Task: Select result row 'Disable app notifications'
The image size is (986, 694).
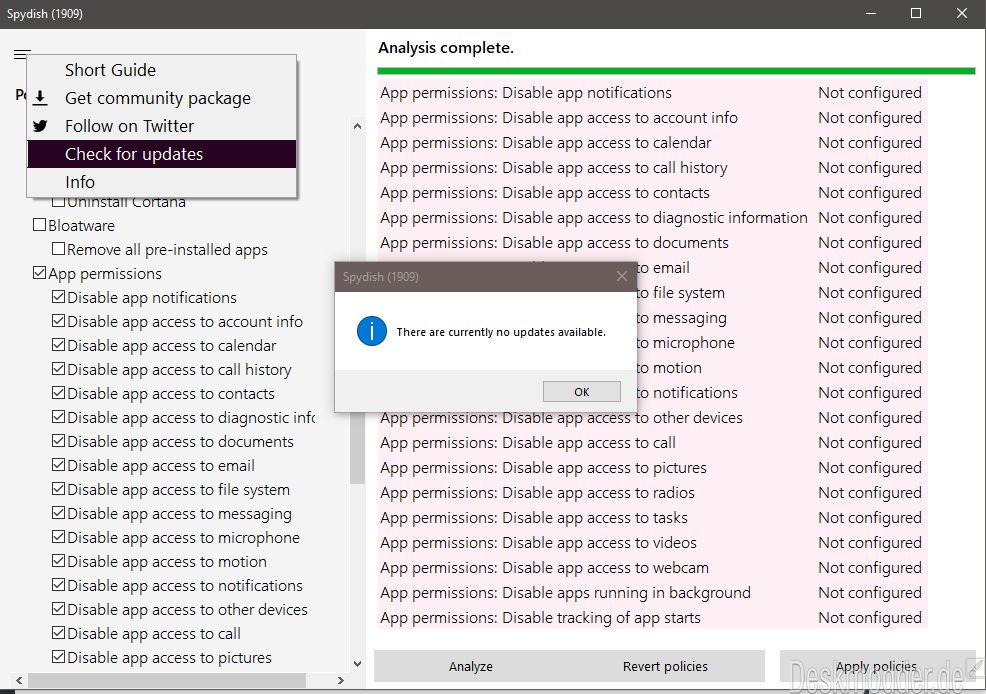Action: tap(652, 93)
